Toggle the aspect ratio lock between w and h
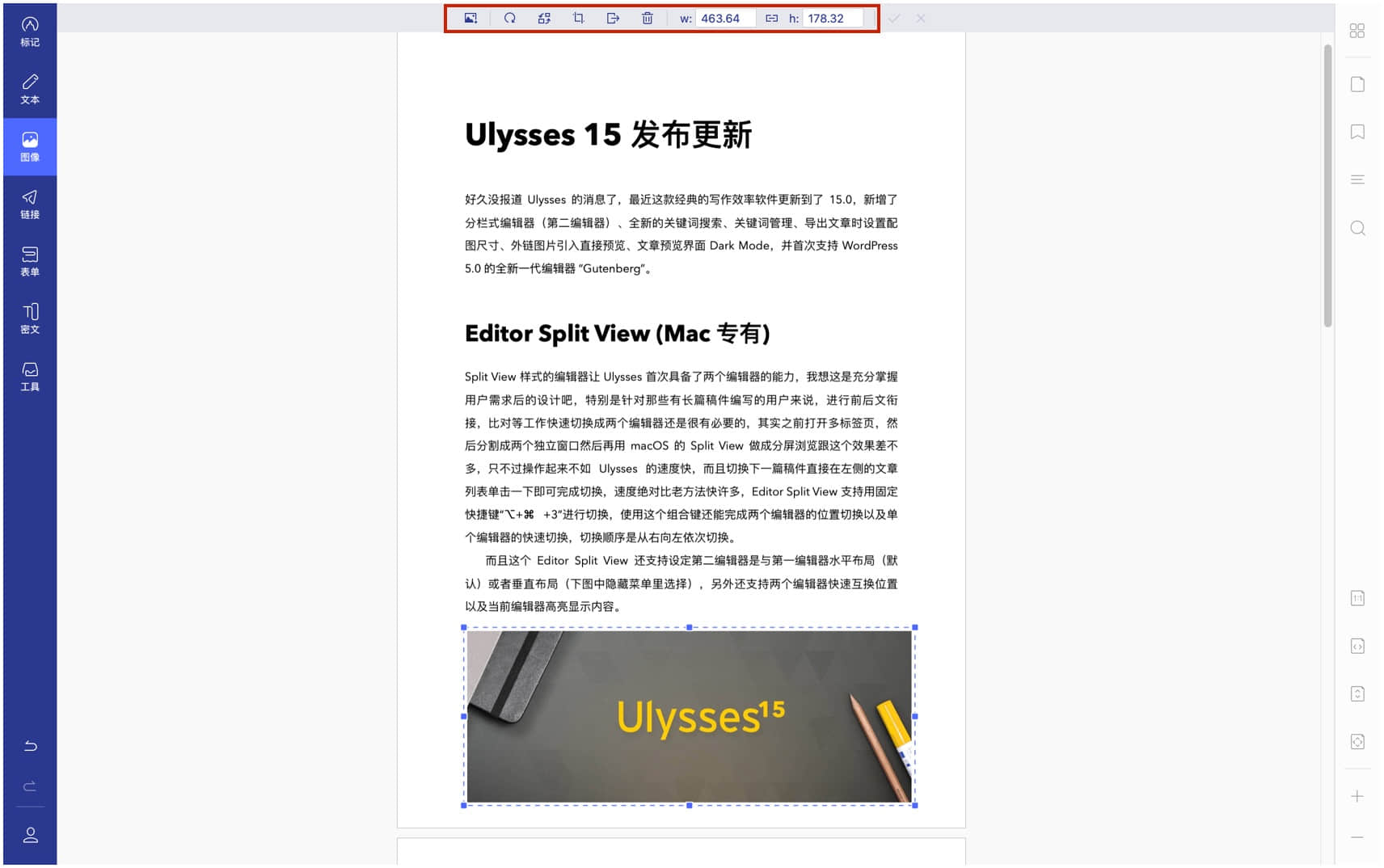The image size is (1384, 868). click(772, 18)
